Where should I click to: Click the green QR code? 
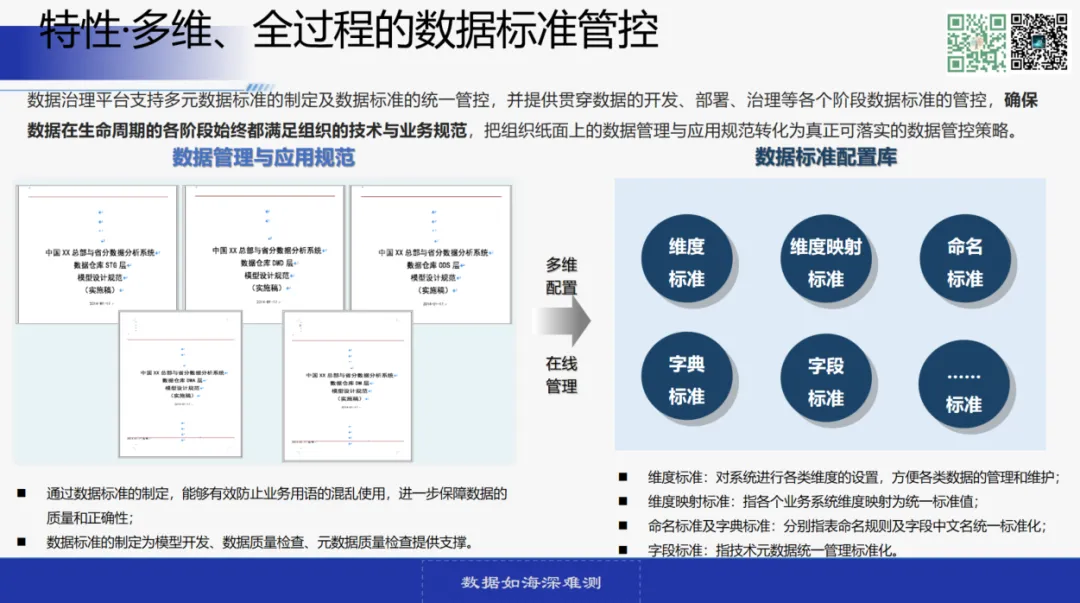976,43
